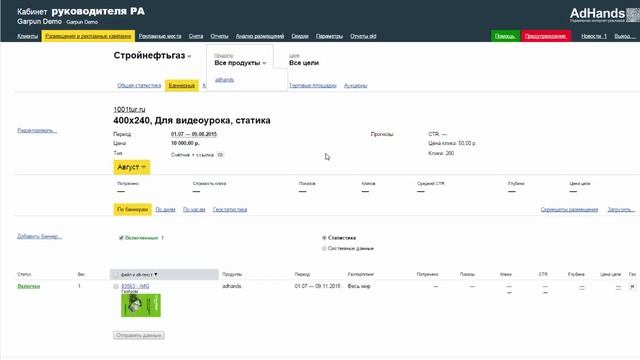Image resolution: width=640 pixels, height=360 pixels.
Task: Click the Выход link
Action: pyautogui.click(x=625, y=36)
